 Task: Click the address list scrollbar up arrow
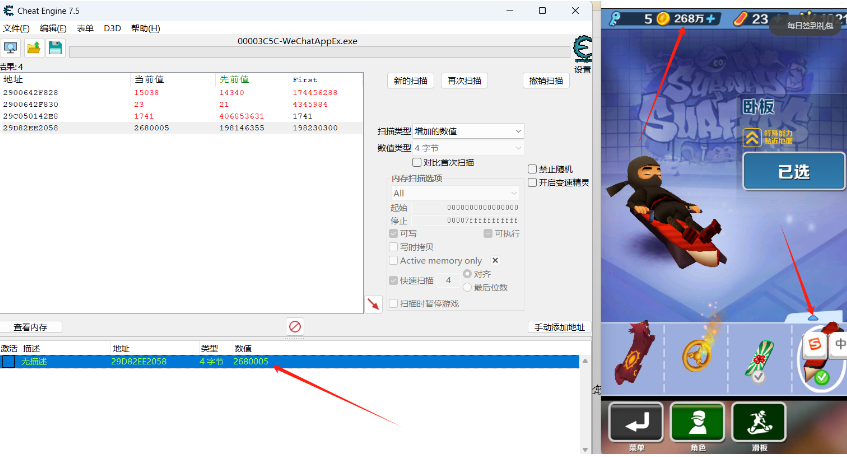[x=585, y=361]
